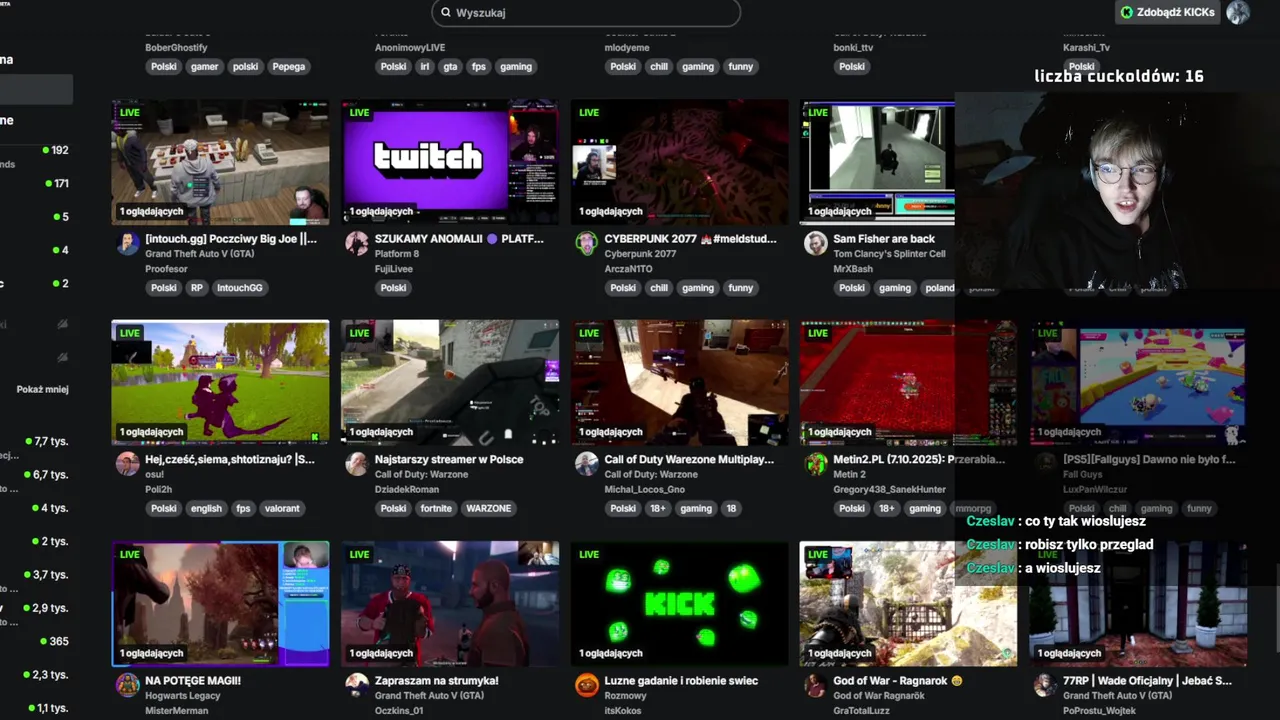1280x720 pixels.
Task: Select the Pepega tag
Action: (289, 67)
